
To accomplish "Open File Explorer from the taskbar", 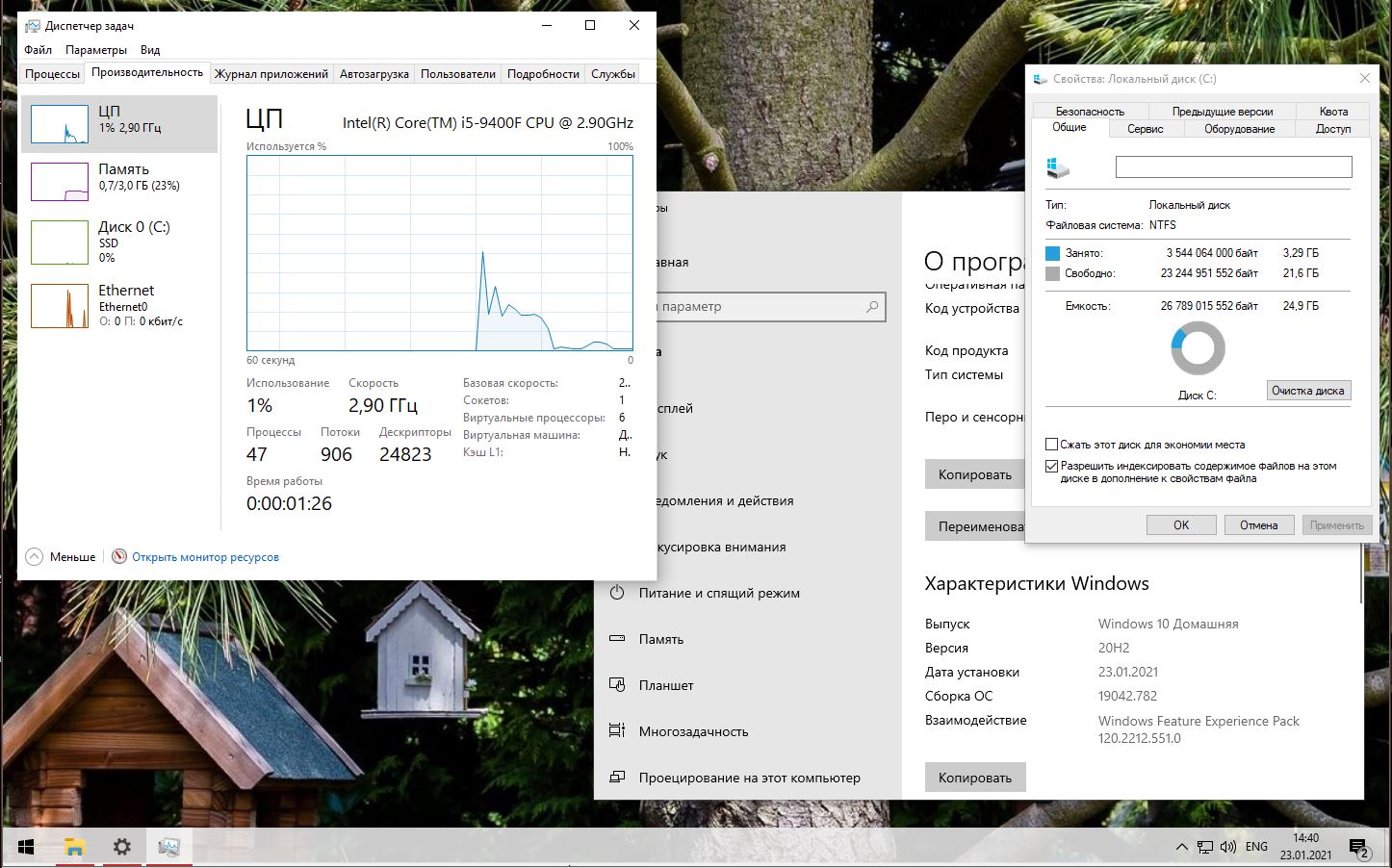I will [x=74, y=847].
